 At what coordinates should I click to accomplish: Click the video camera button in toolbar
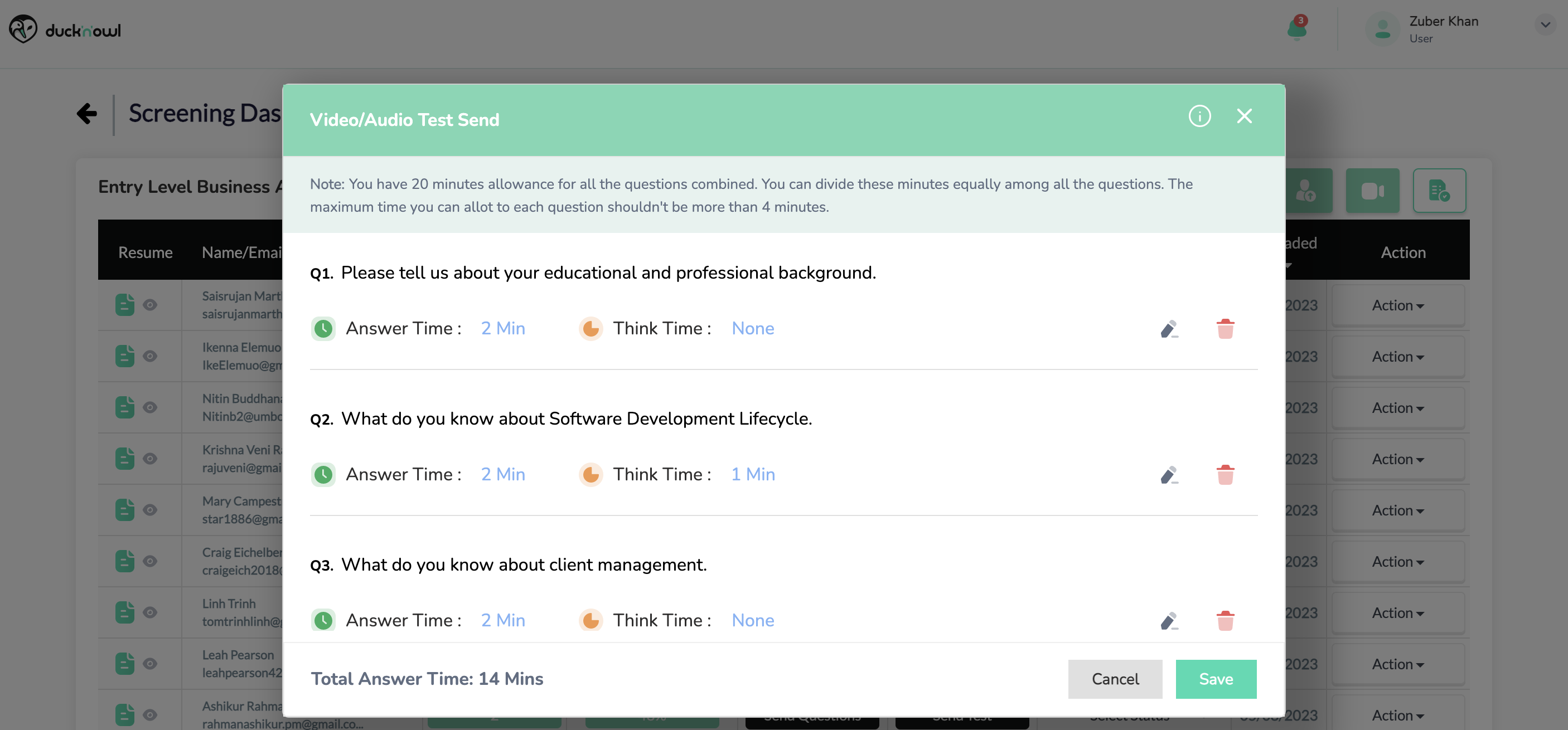click(1372, 191)
